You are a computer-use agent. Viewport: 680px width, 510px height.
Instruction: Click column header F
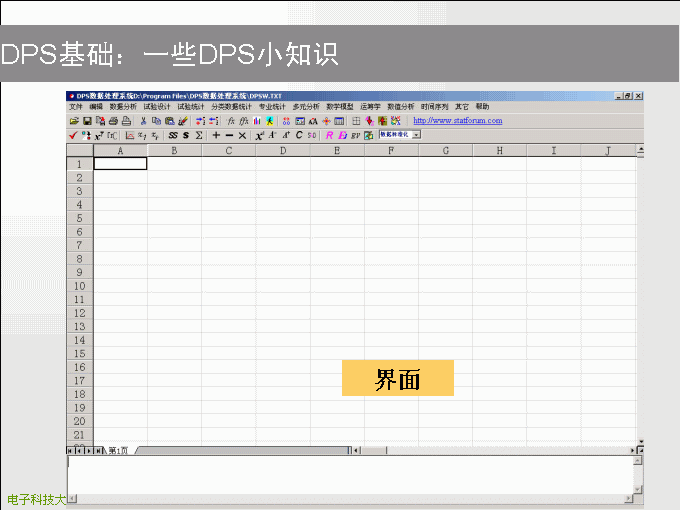(391, 150)
